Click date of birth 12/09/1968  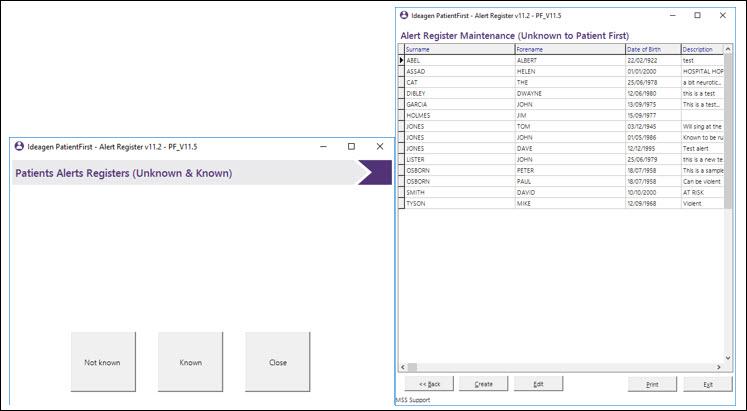(x=653, y=203)
